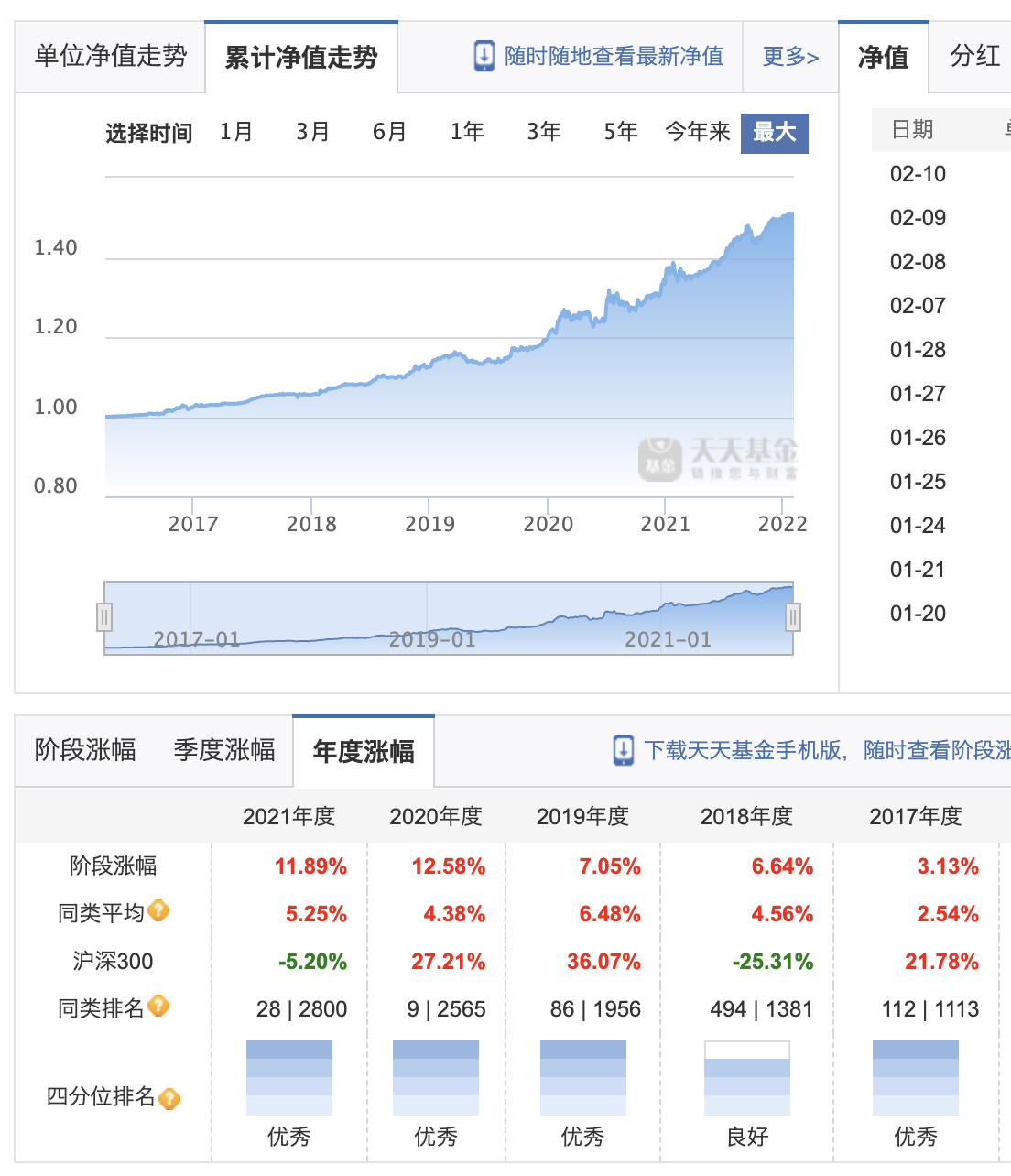1011x1176 pixels.
Task: Open the 更多> link
Action: [790, 57]
